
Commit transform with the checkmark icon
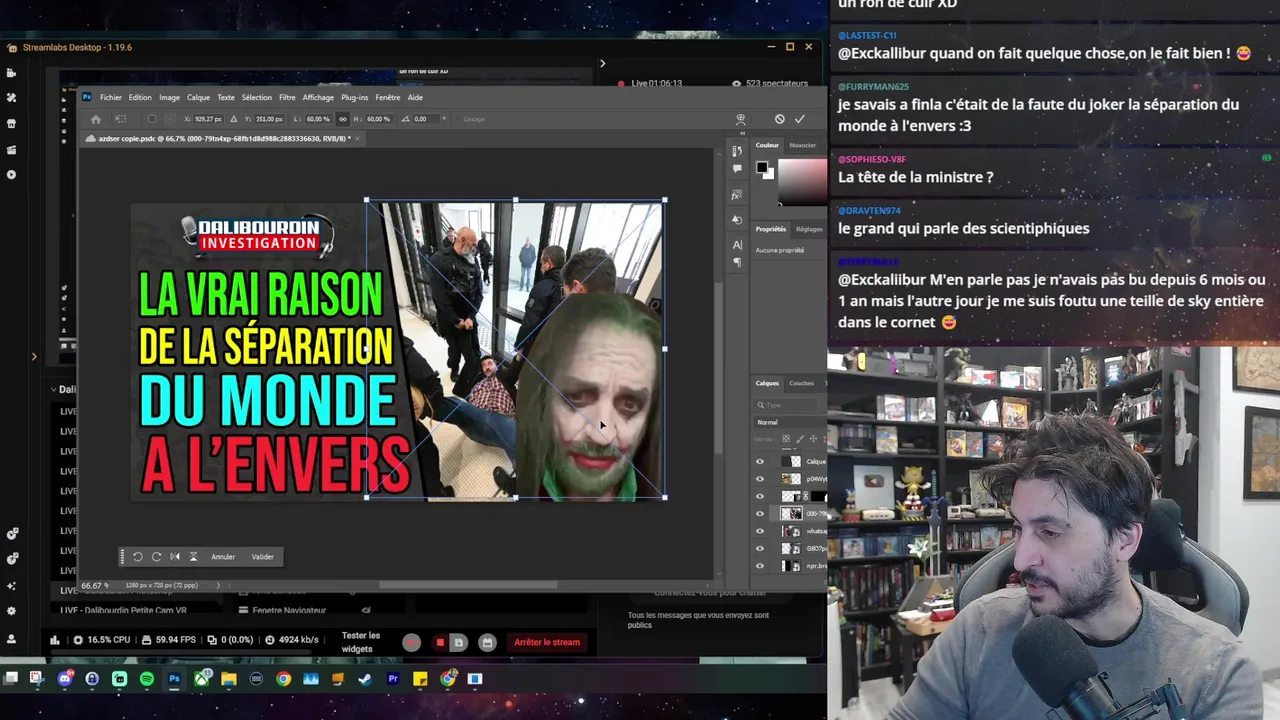[x=800, y=119]
